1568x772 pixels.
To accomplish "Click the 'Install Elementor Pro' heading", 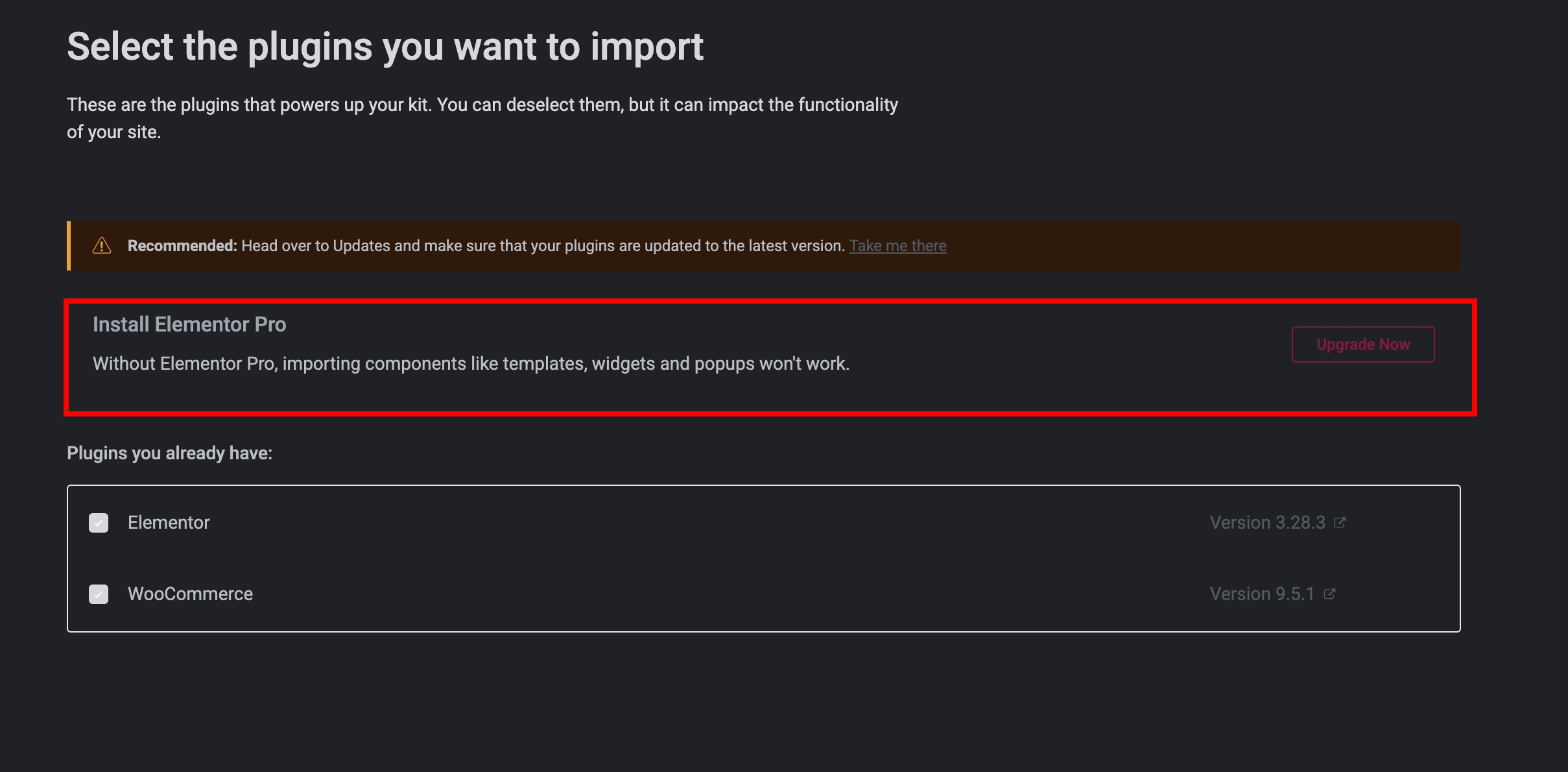I will tap(189, 324).
